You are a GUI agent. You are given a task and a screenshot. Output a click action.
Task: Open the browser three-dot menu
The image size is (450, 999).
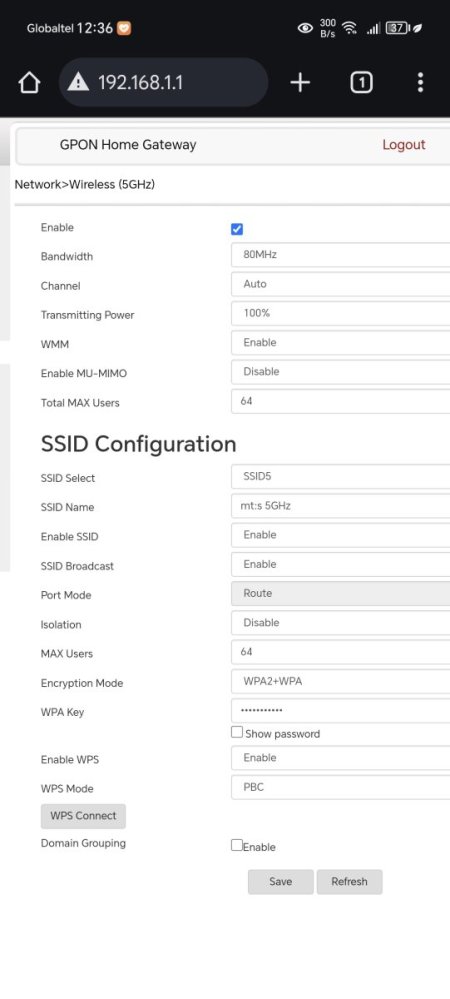click(420, 82)
